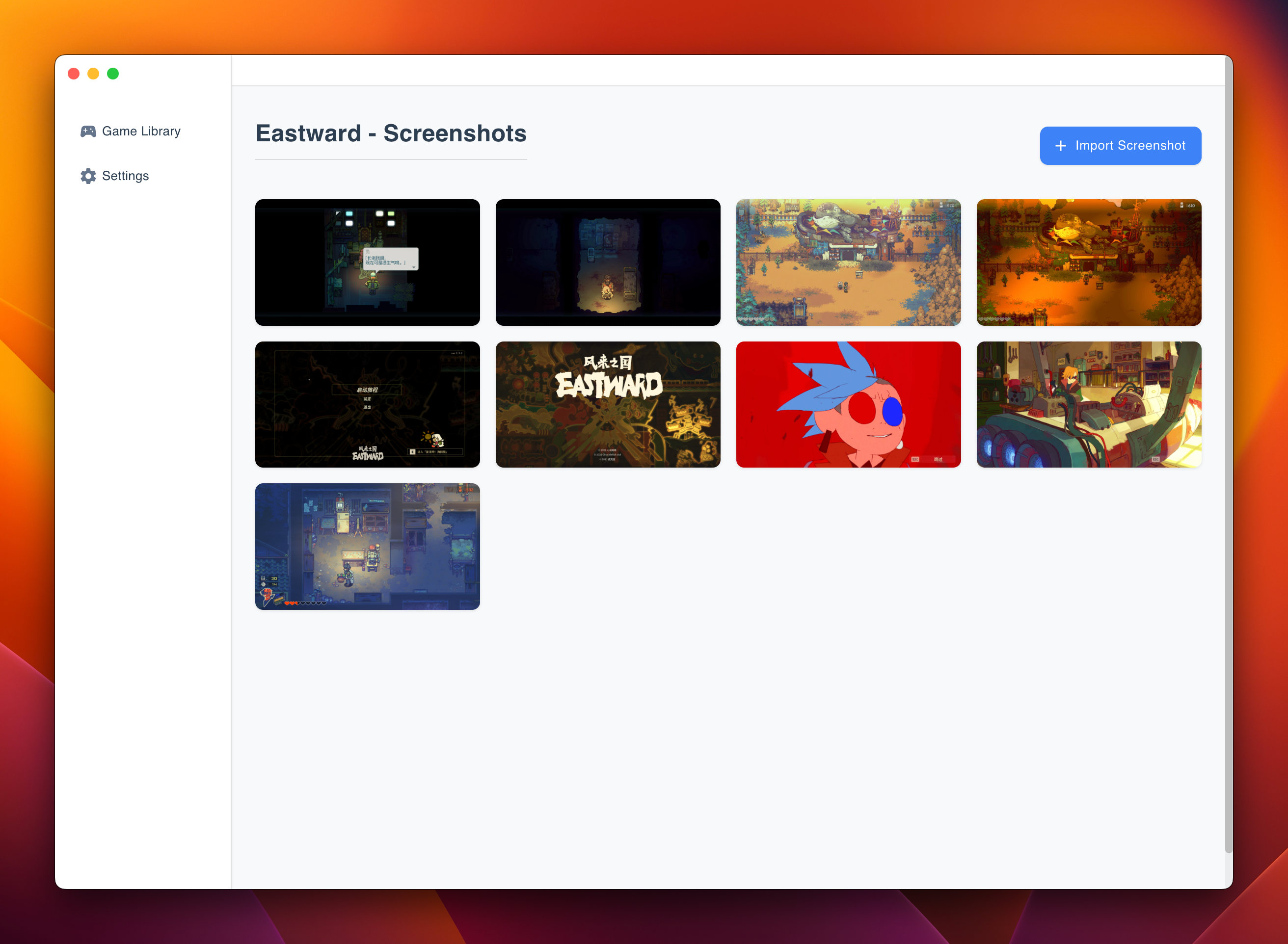Viewport: 1288px width, 944px height.
Task: Open the blue night kitchen gameplay screenshot
Action: (367, 546)
